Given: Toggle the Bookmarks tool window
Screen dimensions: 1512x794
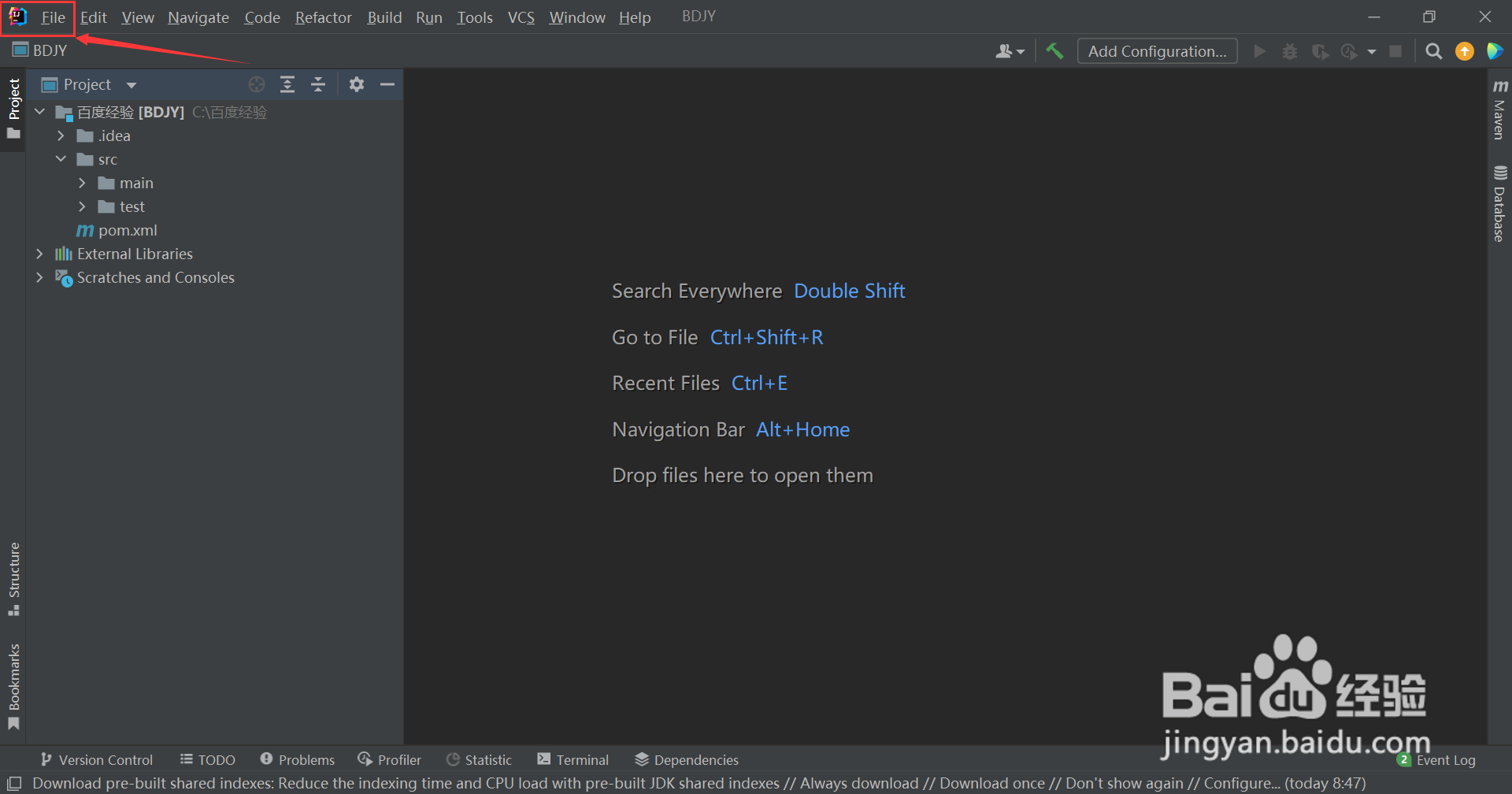Looking at the screenshot, I should (x=13, y=687).
